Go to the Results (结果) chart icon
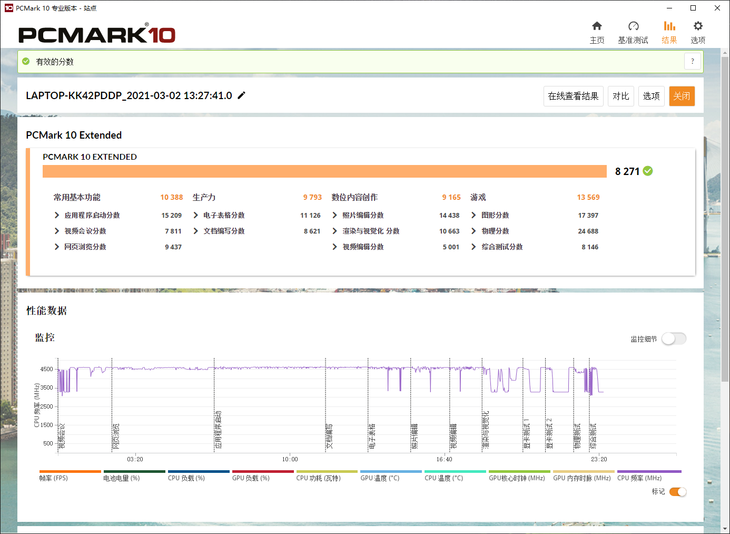The height and width of the screenshot is (534, 730). coord(669,27)
